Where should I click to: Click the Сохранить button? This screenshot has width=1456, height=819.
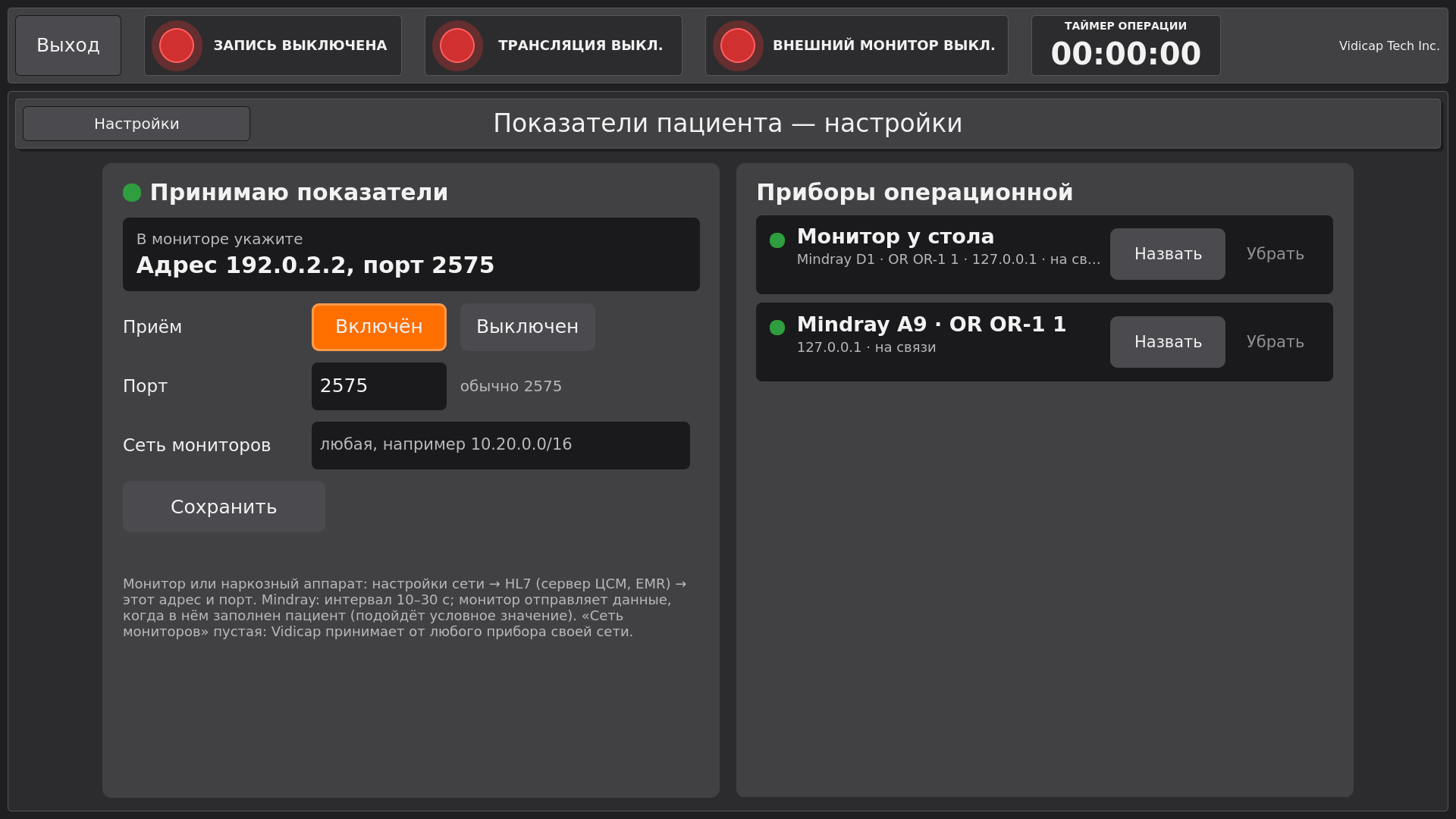224,507
